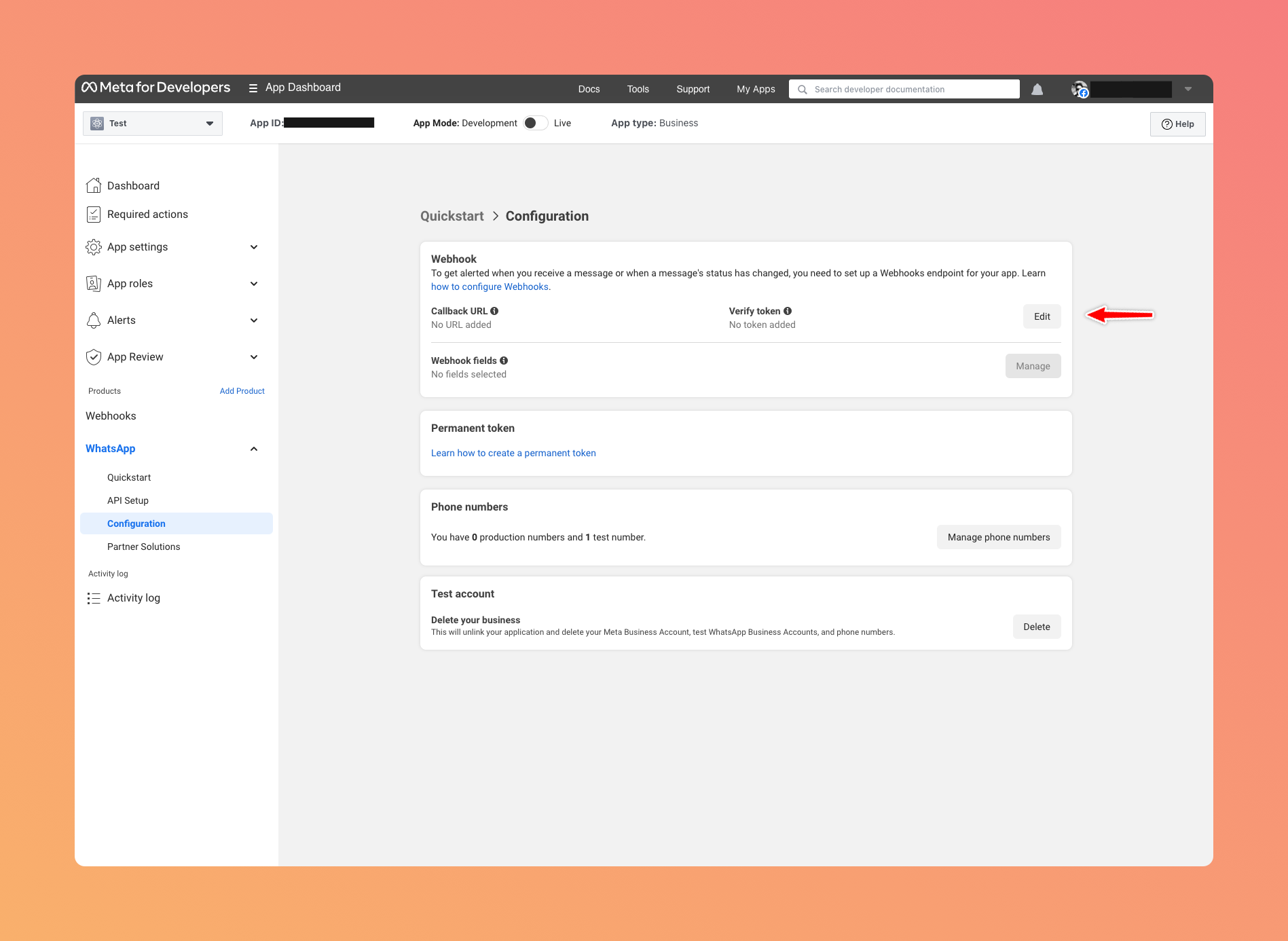Screen dimensions: 1288x941
Task: Click the search developer documentation field
Action: [910, 89]
